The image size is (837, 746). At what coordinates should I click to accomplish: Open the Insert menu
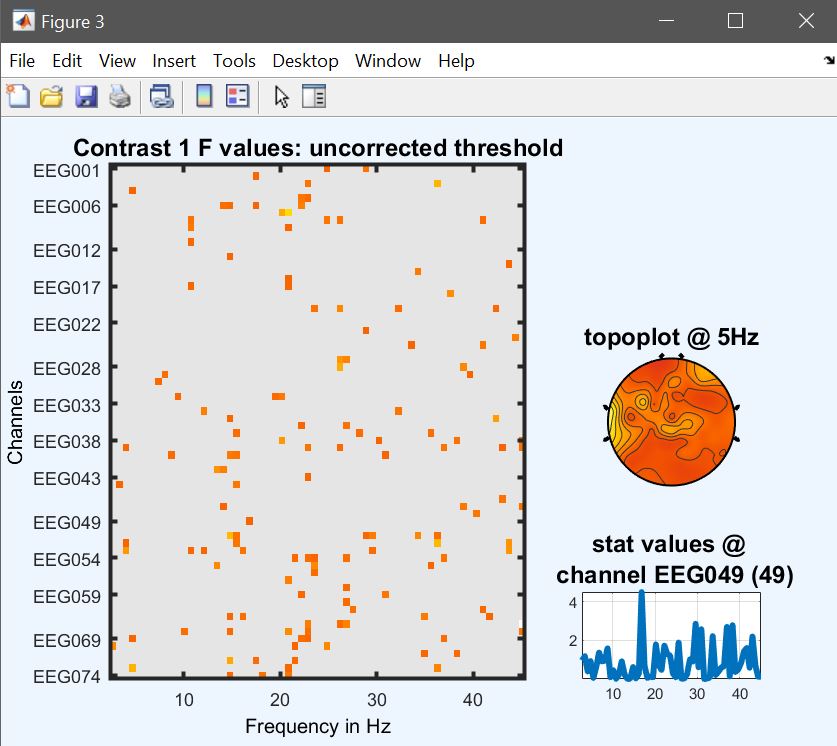click(174, 61)
